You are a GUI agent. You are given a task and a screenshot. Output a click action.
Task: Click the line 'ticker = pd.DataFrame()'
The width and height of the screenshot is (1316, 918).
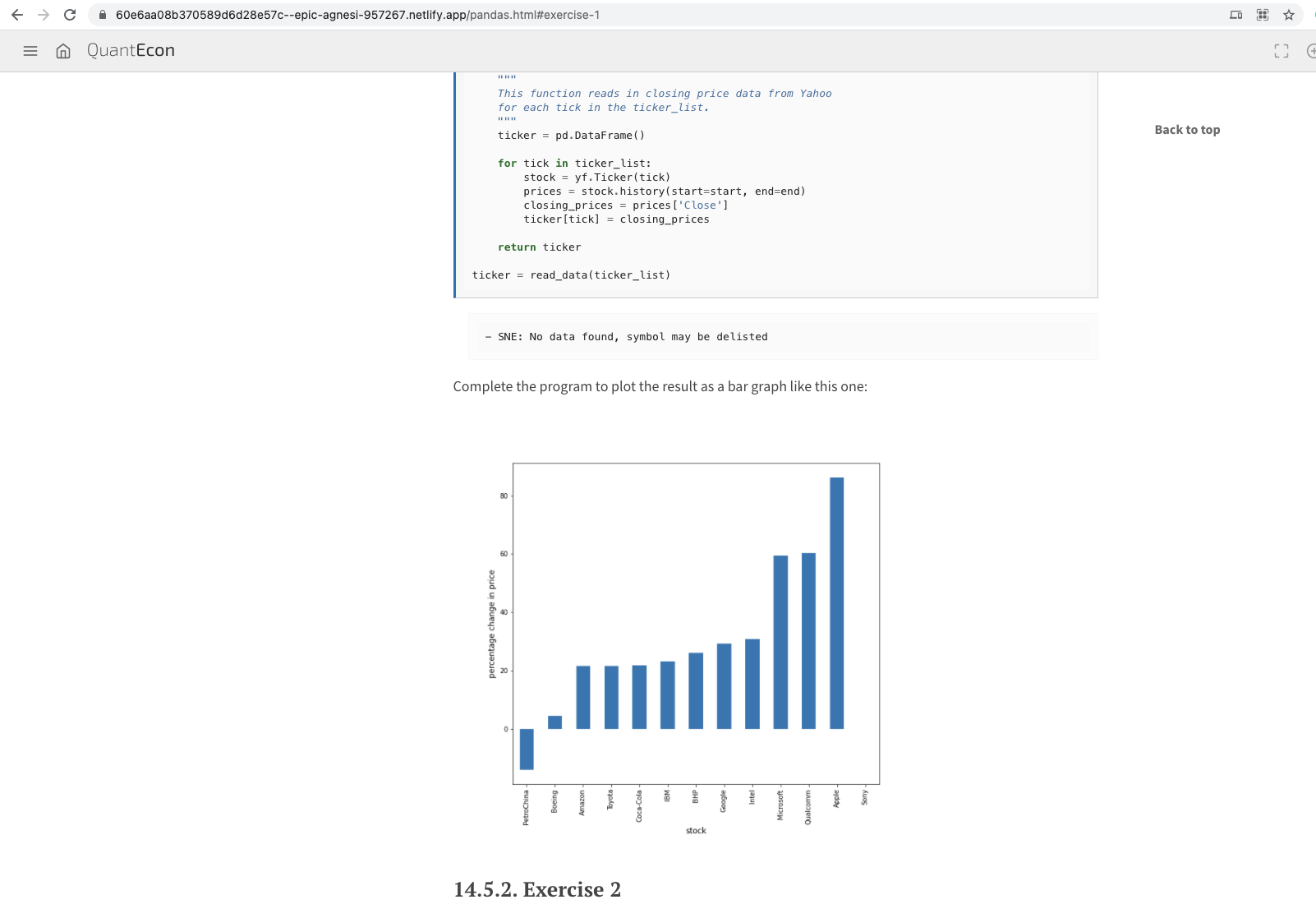click(571, 136)
